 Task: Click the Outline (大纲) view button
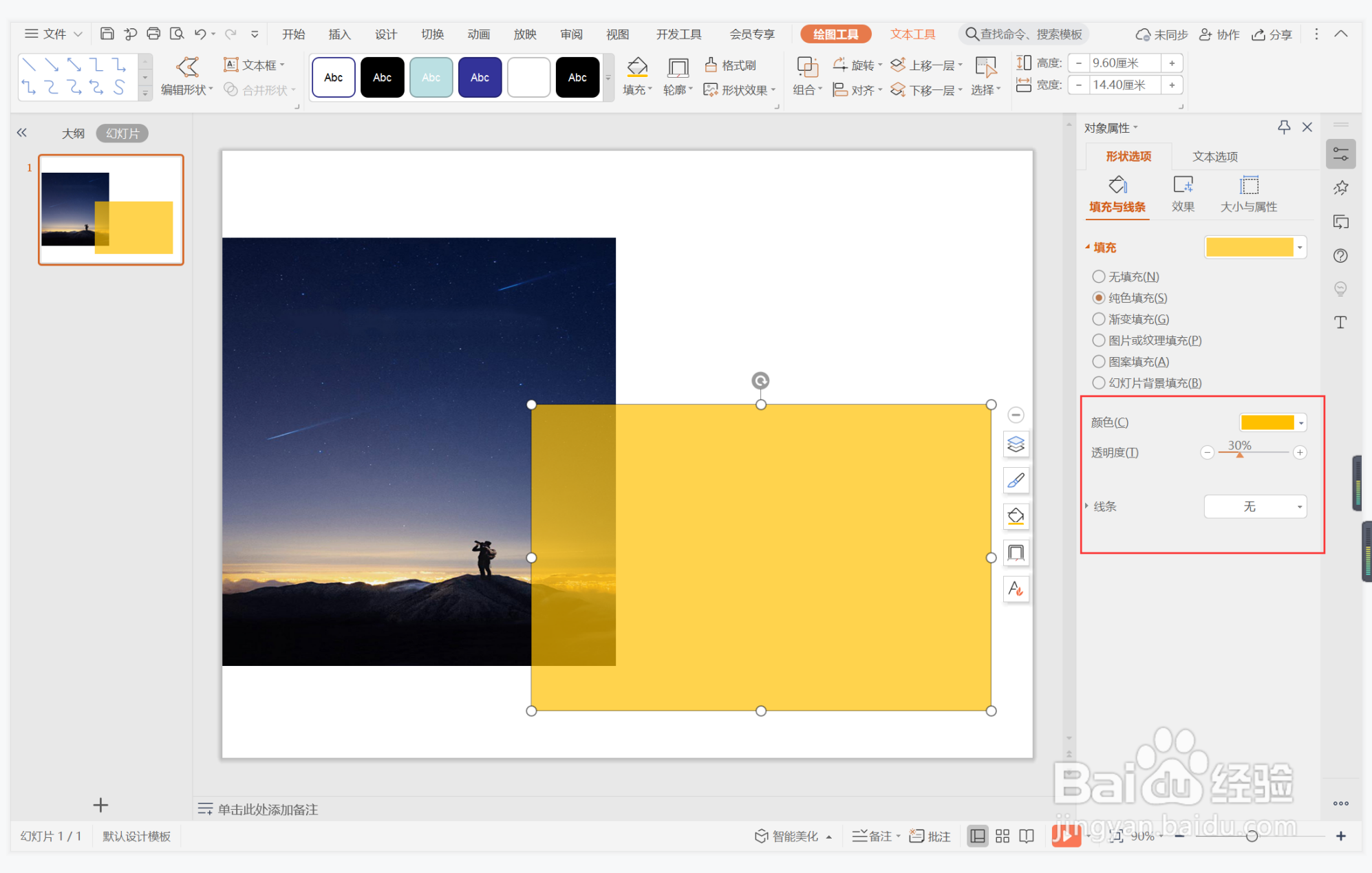(x=73, y=133)
